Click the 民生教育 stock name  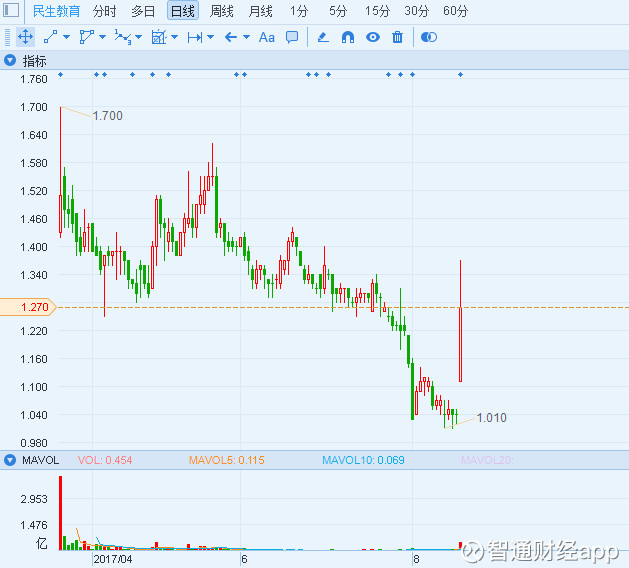coord(56,11)
